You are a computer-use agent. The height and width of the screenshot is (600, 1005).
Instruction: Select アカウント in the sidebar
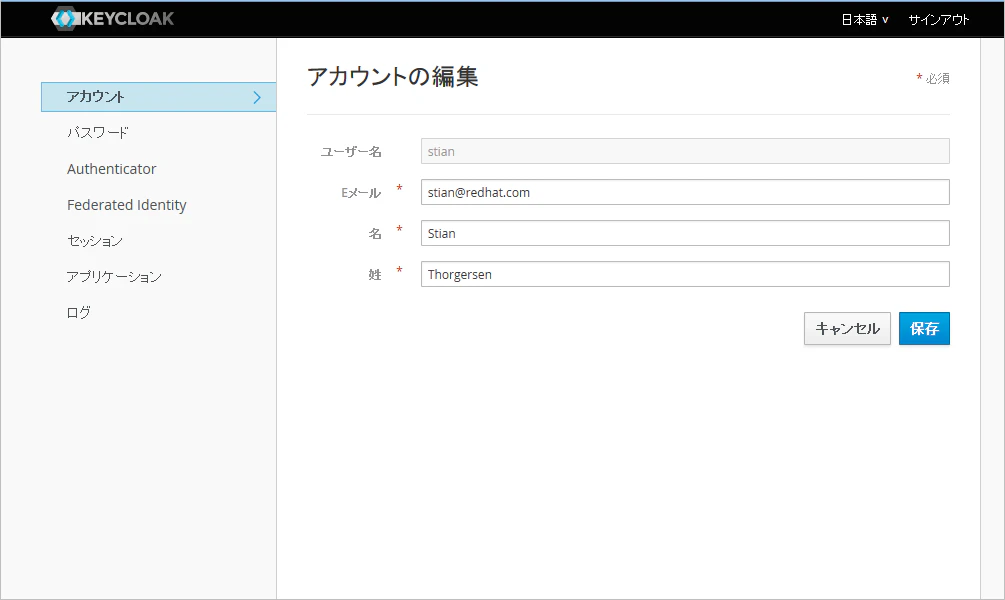click(158, 97)
